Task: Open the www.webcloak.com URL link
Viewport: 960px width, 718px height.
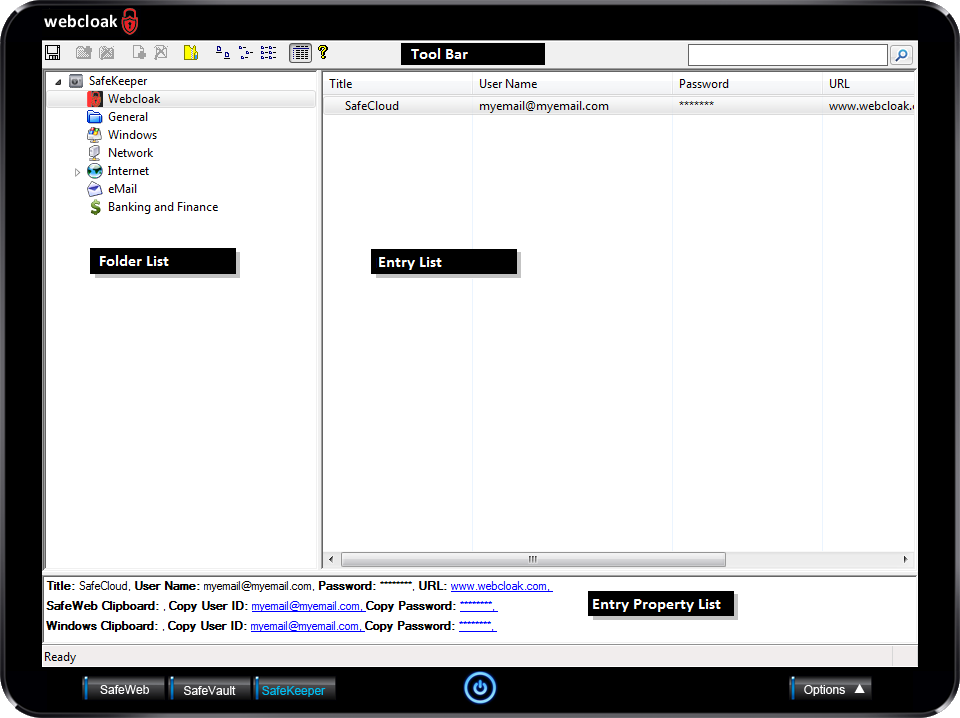Action: tap(499, 586)
